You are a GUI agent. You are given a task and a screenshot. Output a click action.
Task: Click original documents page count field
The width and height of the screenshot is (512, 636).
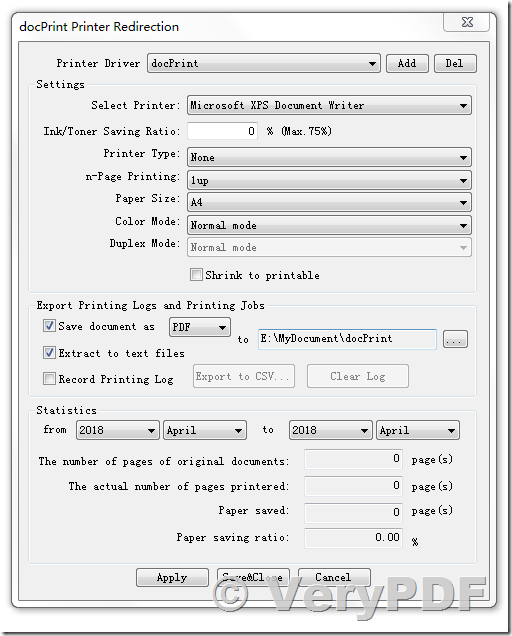(353, 459)
